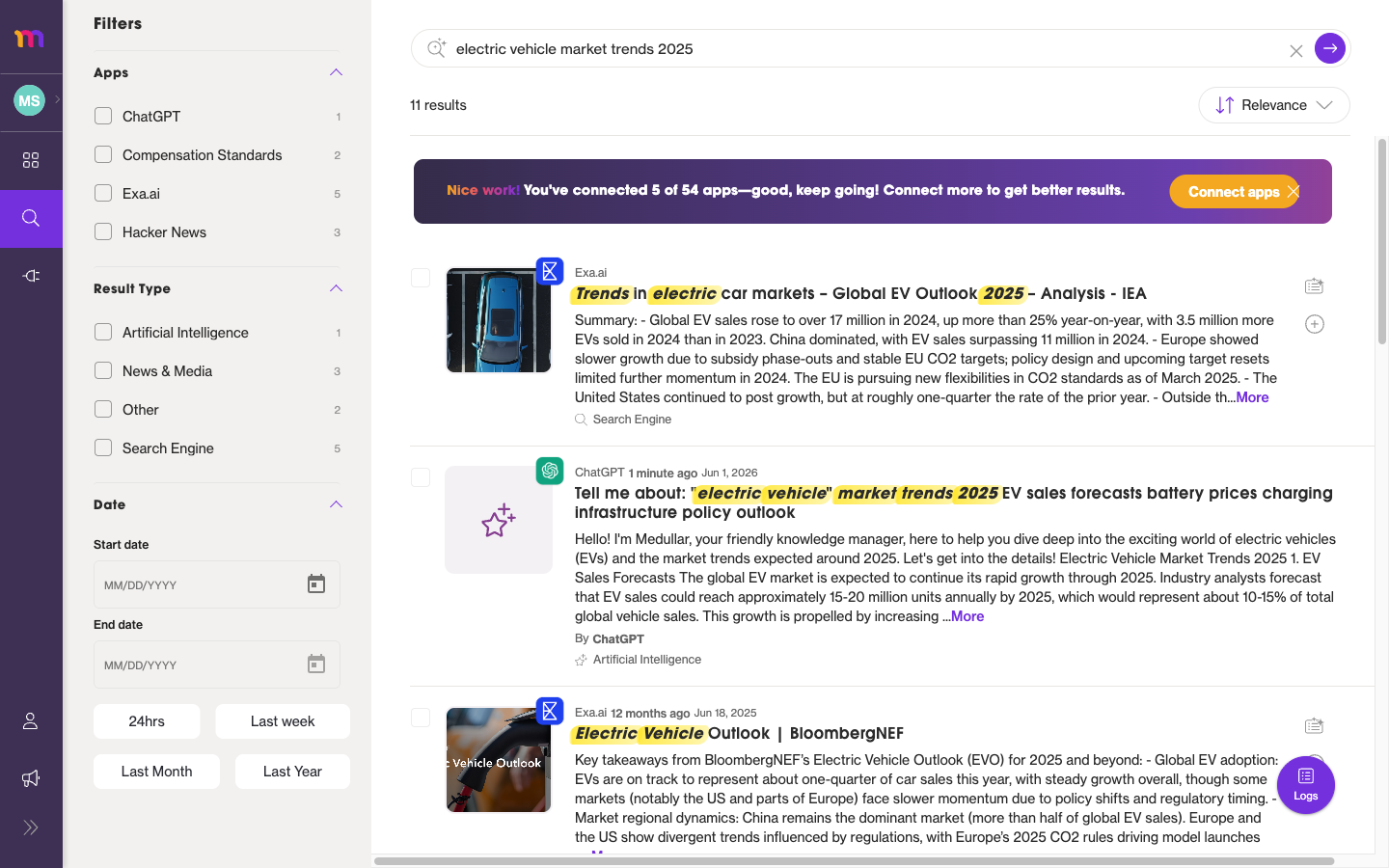1389x868 pixels.
Task: Select the IEA result checkbox
Action: click(x=421, y=278)
